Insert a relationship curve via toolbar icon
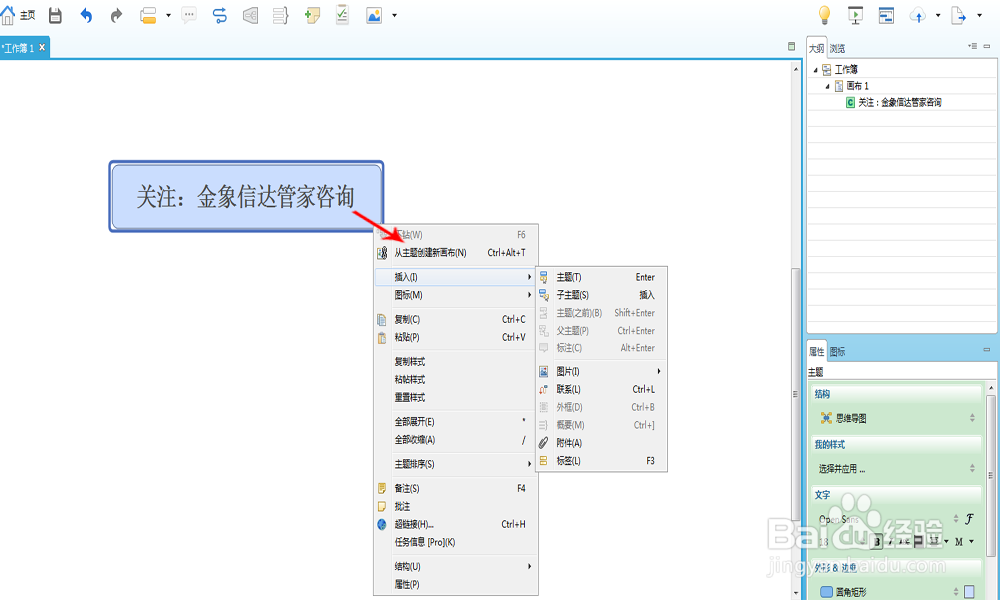This screenshot has width=1000, height=600. [x=219, y=15]
